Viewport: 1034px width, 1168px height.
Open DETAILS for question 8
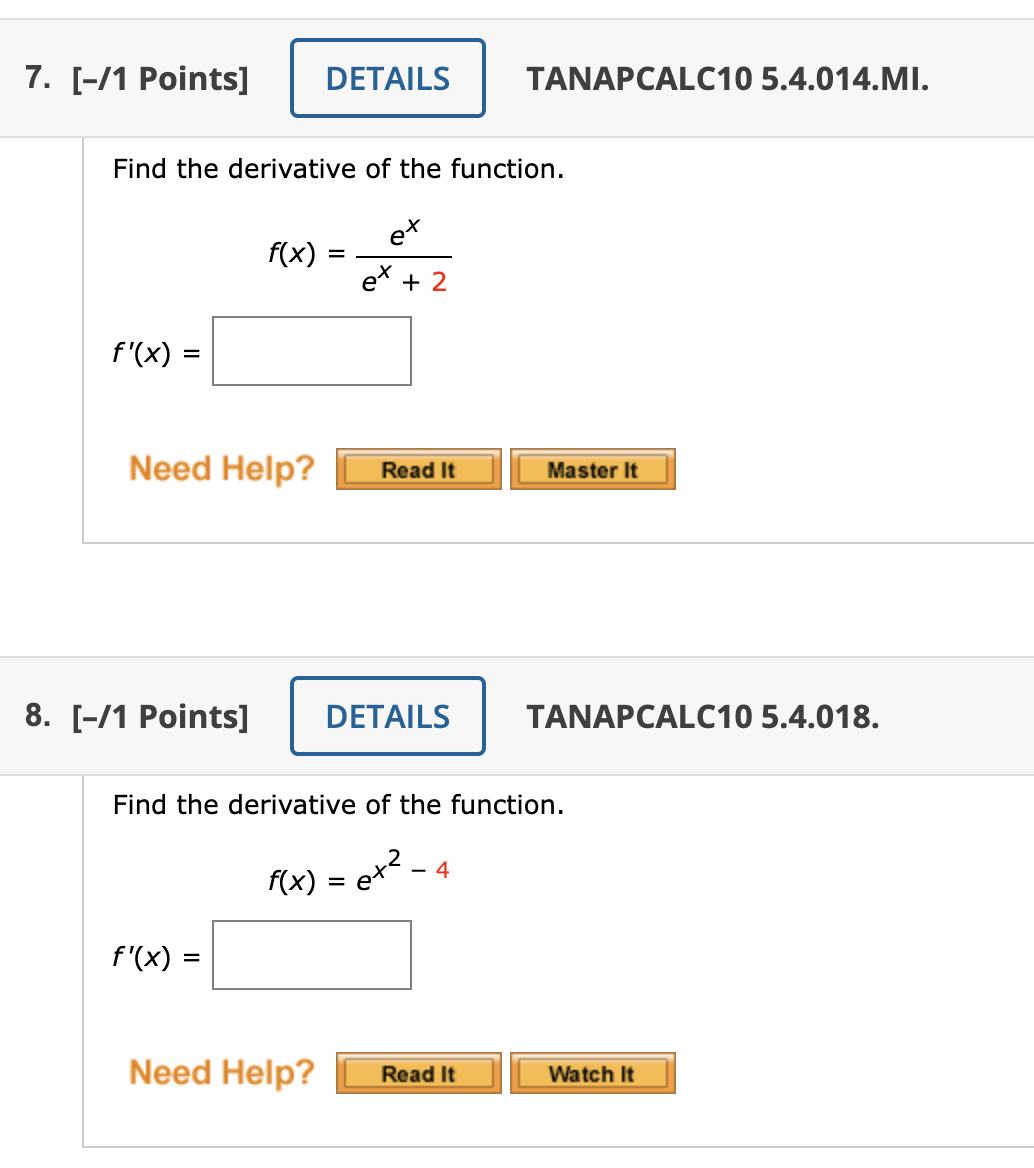click(x=387, y=716)
